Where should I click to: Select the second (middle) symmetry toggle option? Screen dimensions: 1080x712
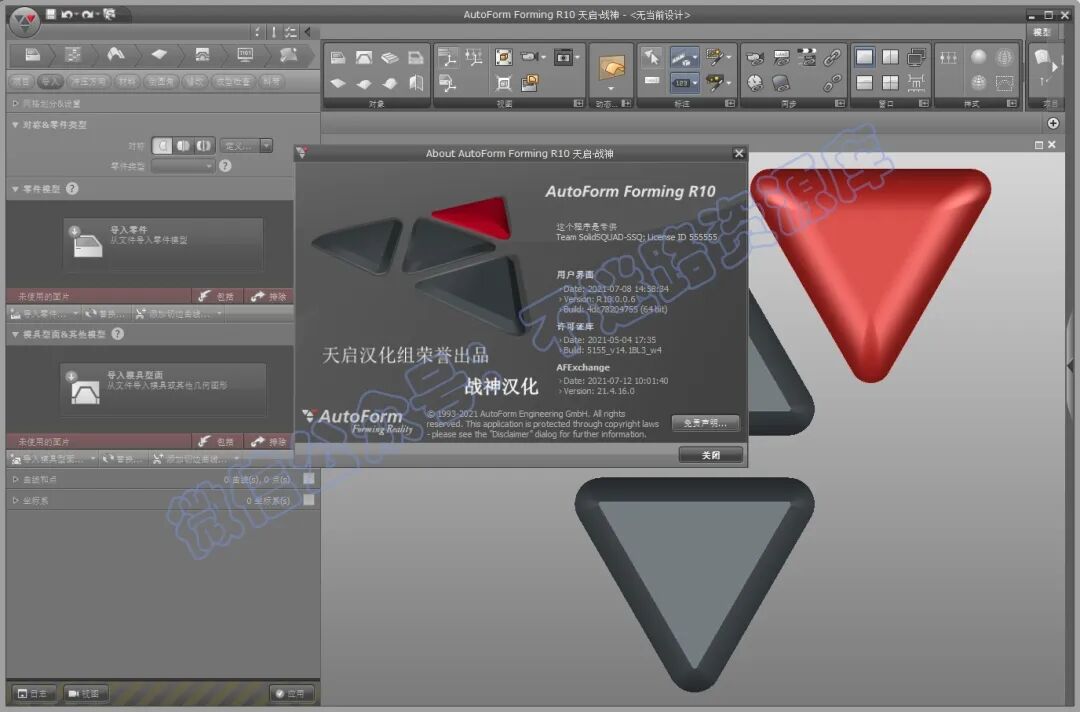(x=183, y=146)
